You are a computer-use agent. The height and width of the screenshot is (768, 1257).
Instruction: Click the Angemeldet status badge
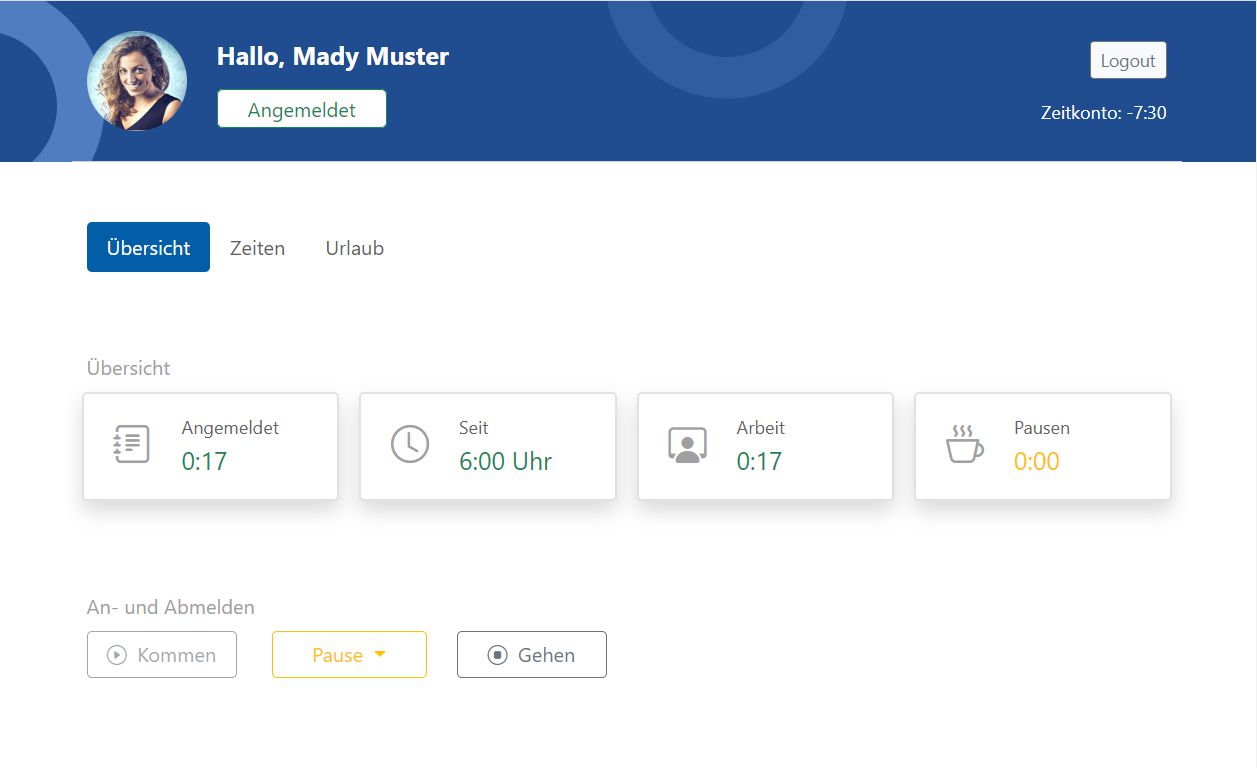tap(301, 110)
